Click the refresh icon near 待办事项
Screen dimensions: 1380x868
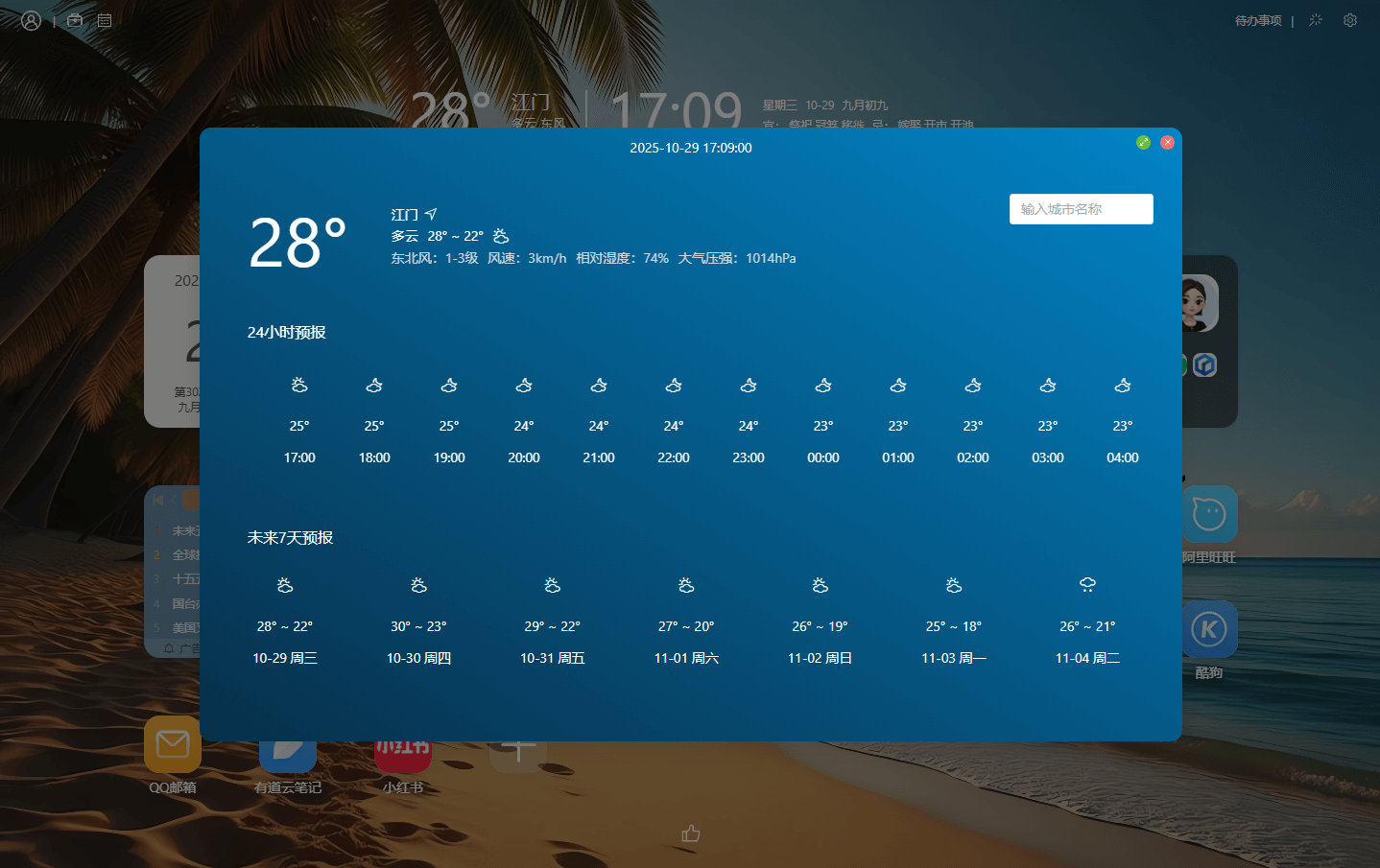tap(1315, 20)
